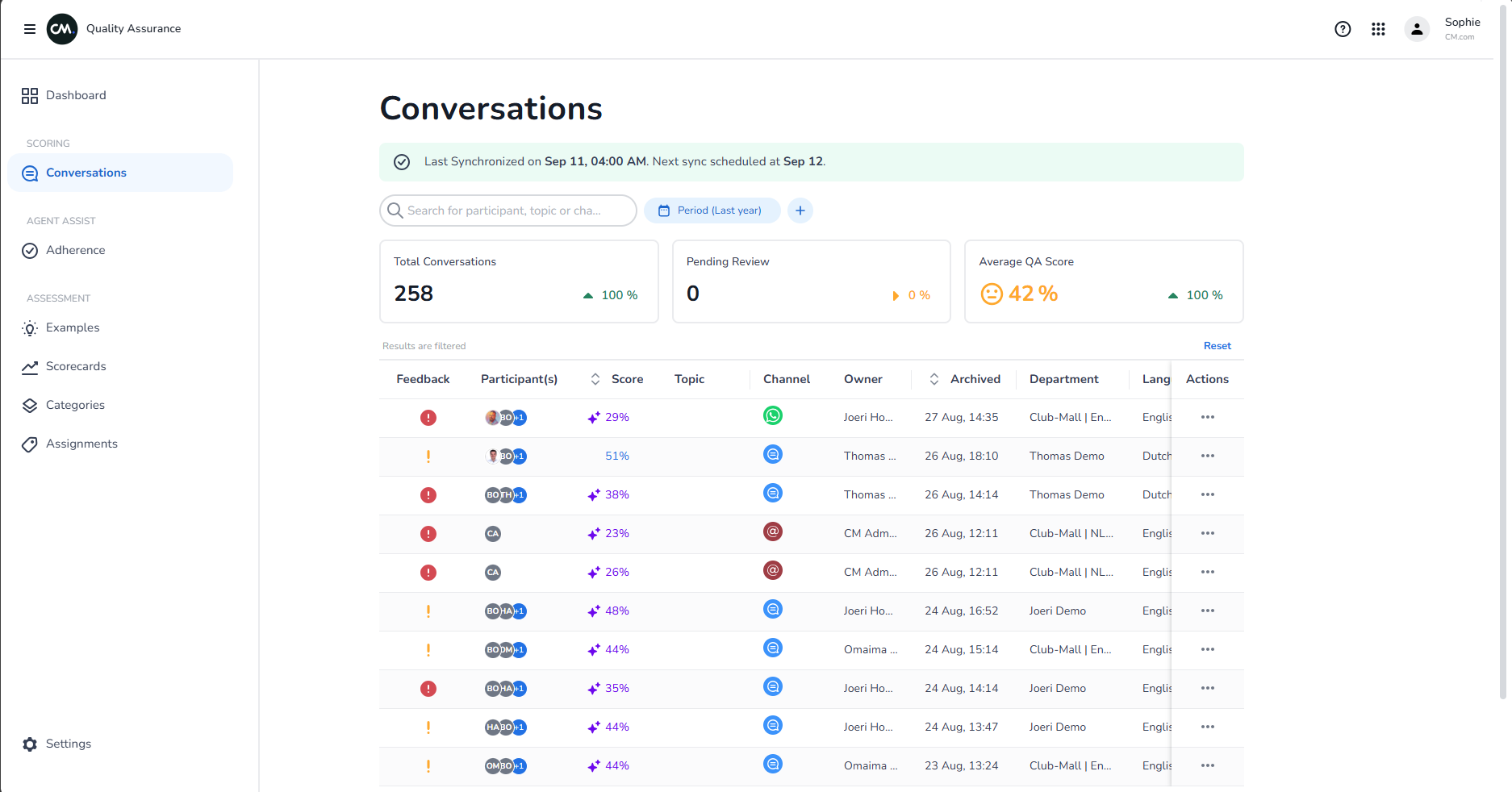Click the Pending Review card
Viewport: 1512px width, 792px height.
pos(812,281)
